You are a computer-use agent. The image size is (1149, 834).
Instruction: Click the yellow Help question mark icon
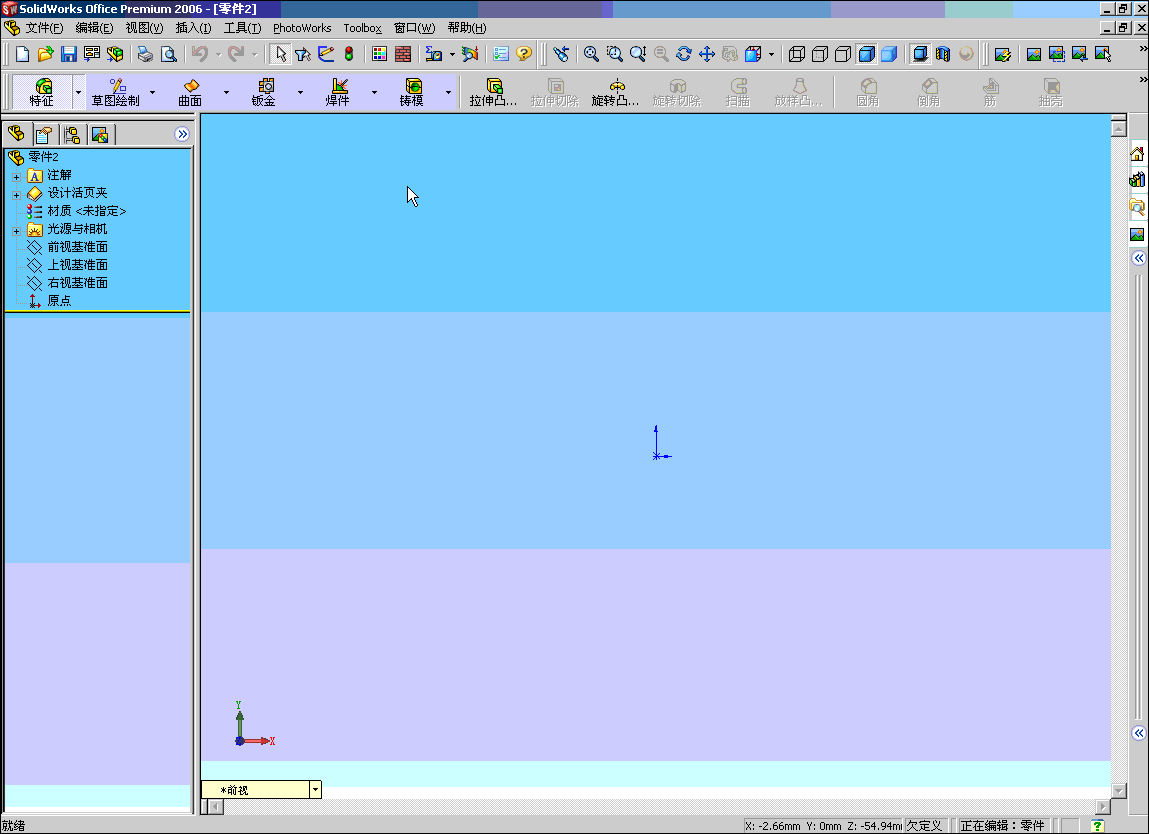tap(524, 54)
